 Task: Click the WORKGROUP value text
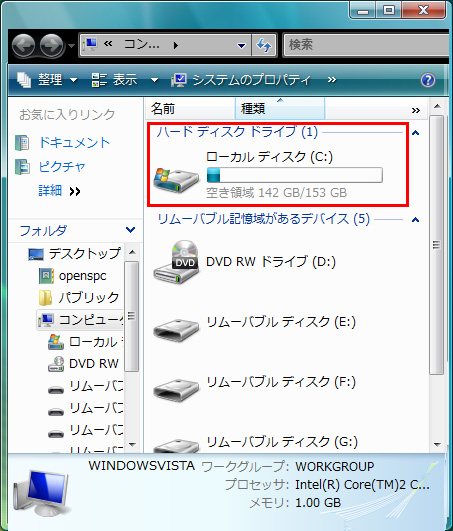[335, 467]
